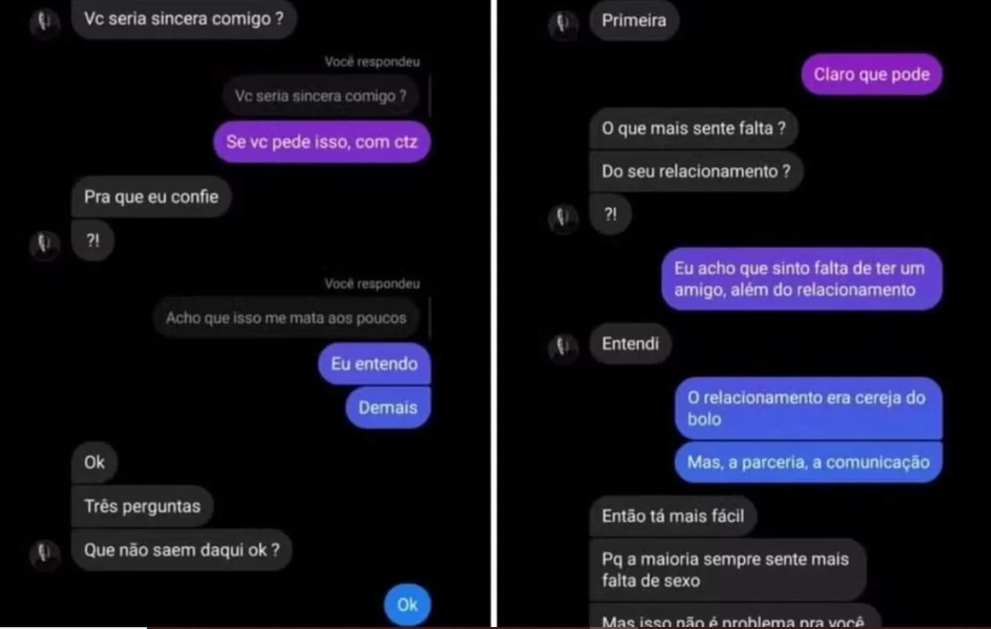Image resolution: width=991 pixels, height=629 pixels.
Task: Open quoted reply 'Vc seria sincera comigo ?'
Action: point(320,96)
